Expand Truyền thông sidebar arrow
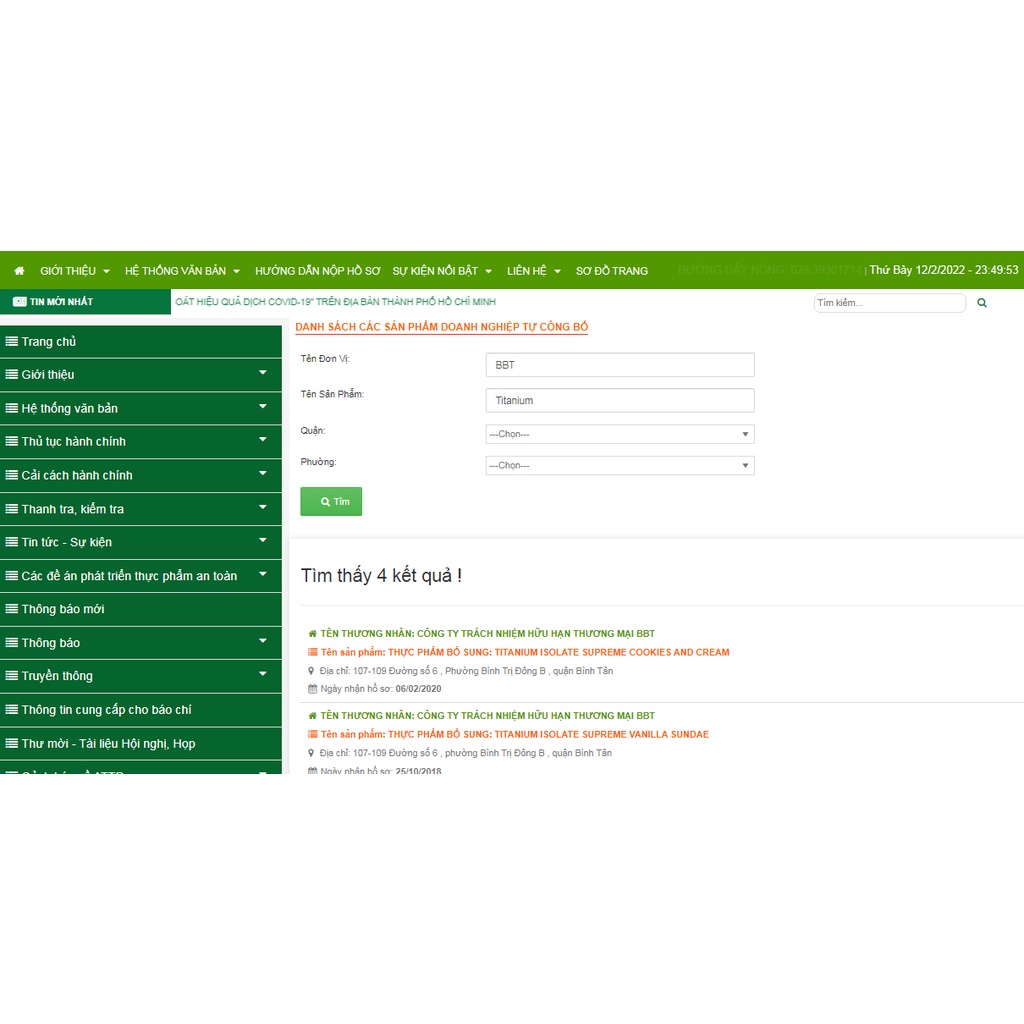 point(263,674)
